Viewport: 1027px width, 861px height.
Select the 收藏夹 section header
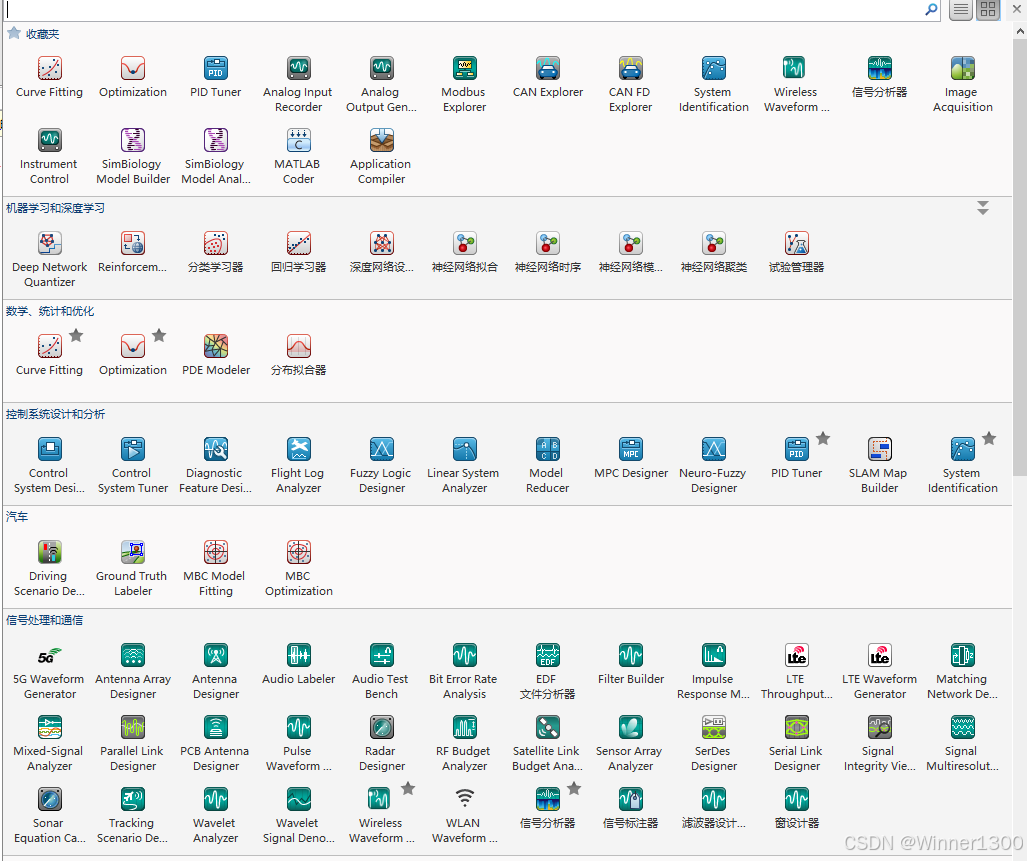click(43, 34)
